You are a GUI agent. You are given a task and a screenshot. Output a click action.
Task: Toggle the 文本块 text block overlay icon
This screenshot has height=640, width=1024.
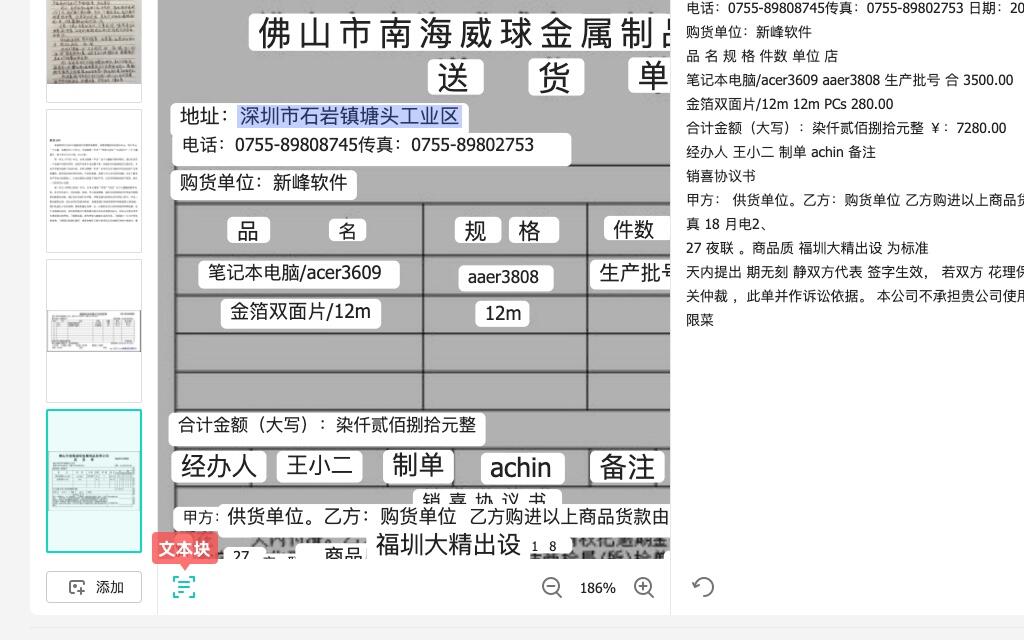click(x=184, y=586)
